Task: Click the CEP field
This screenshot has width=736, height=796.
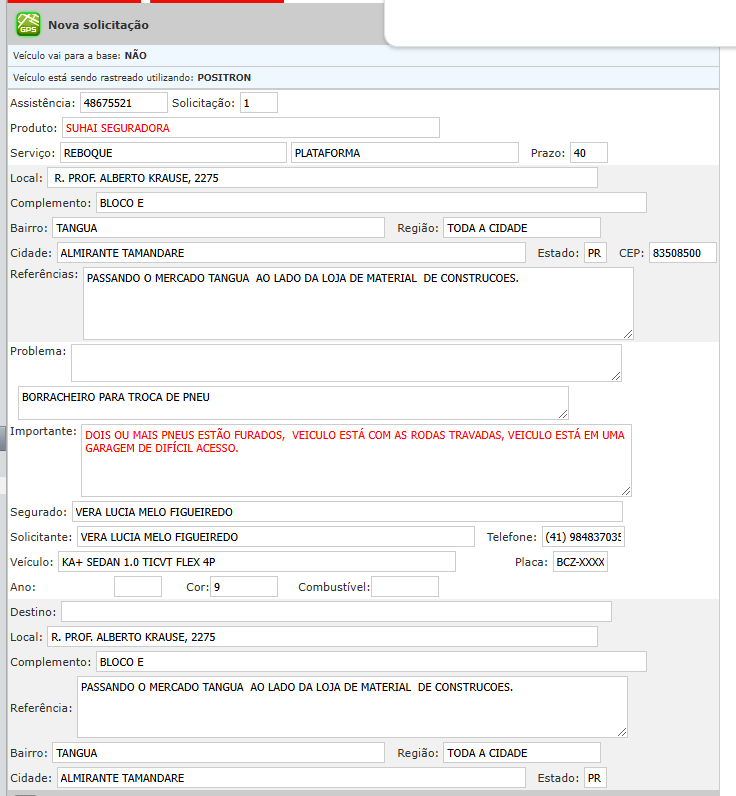Action: 682,253
